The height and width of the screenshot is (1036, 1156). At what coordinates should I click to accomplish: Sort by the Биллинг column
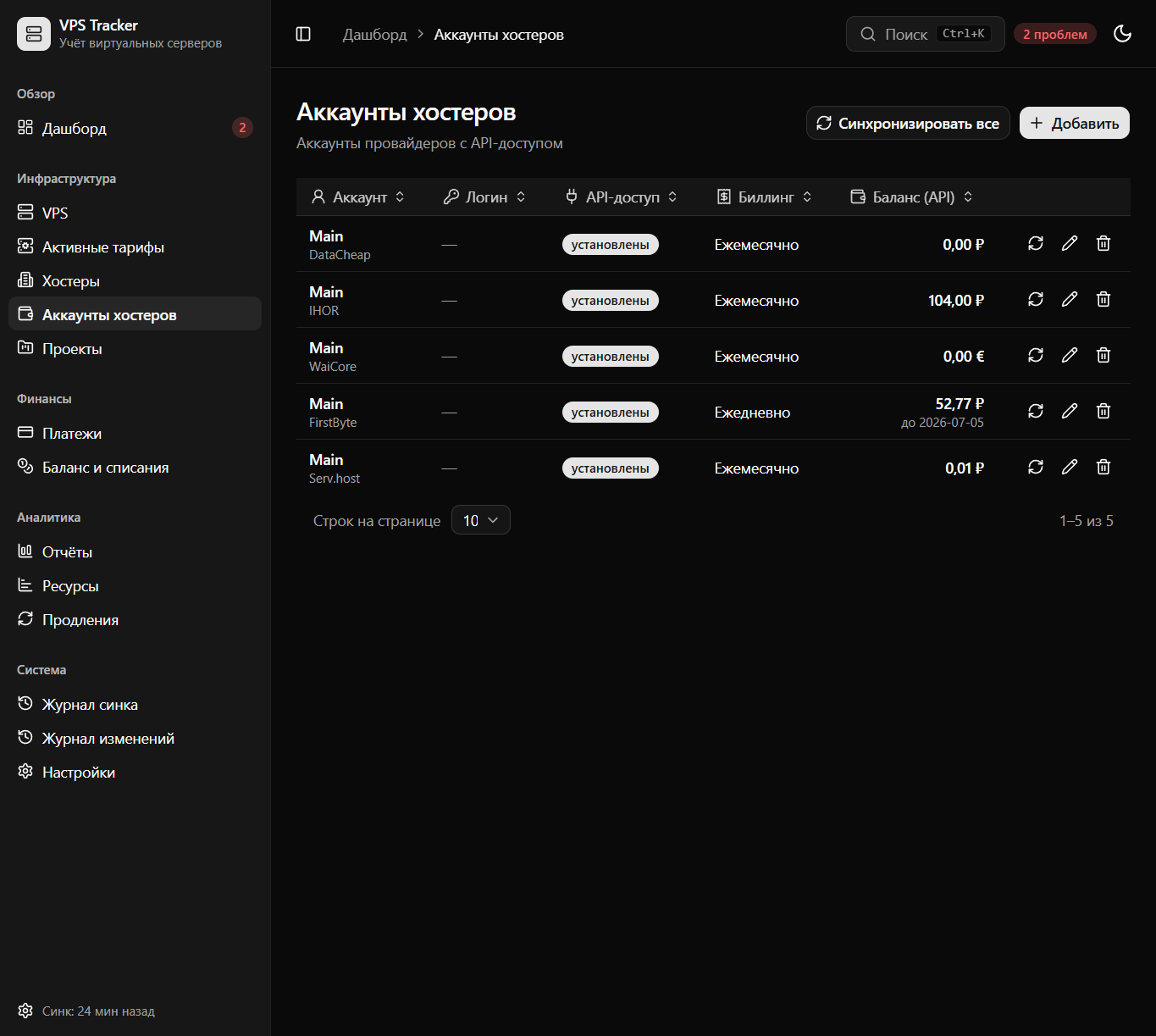click(x=765, y=197)
